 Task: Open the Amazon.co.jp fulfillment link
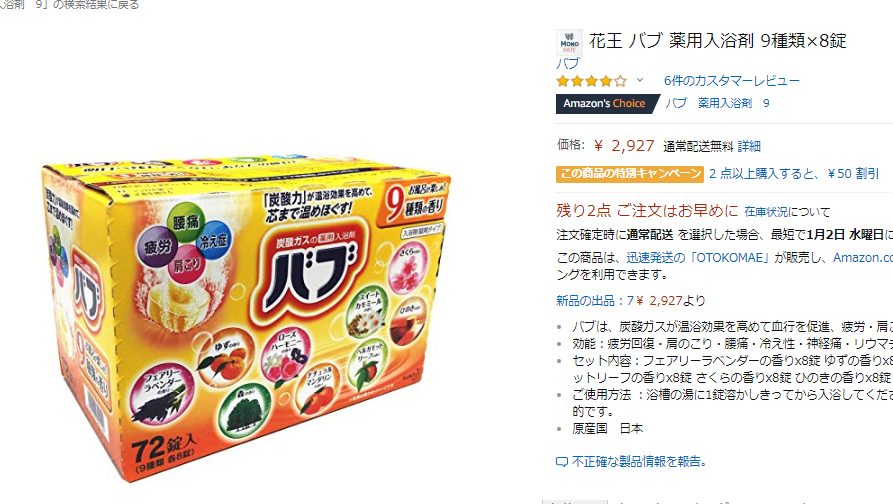coord(863,257)
